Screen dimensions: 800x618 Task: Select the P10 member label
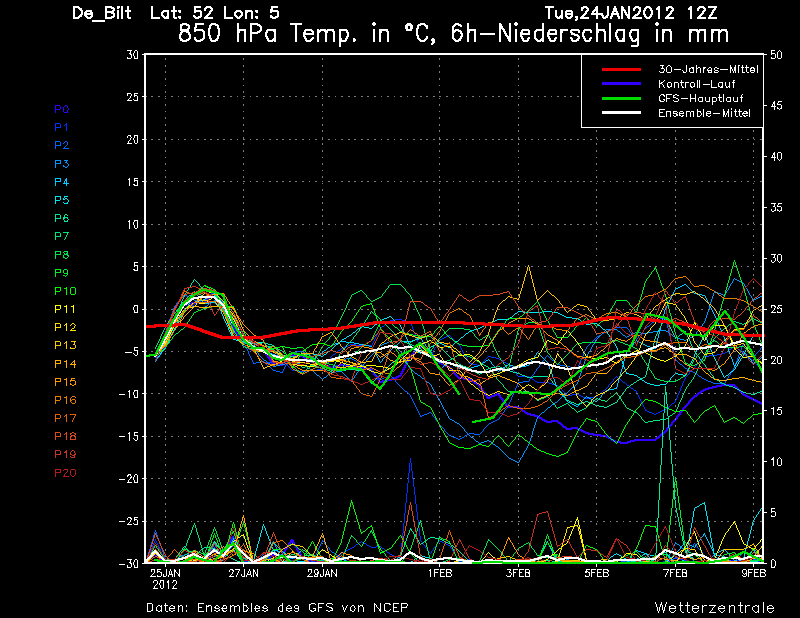coord(65,291)
